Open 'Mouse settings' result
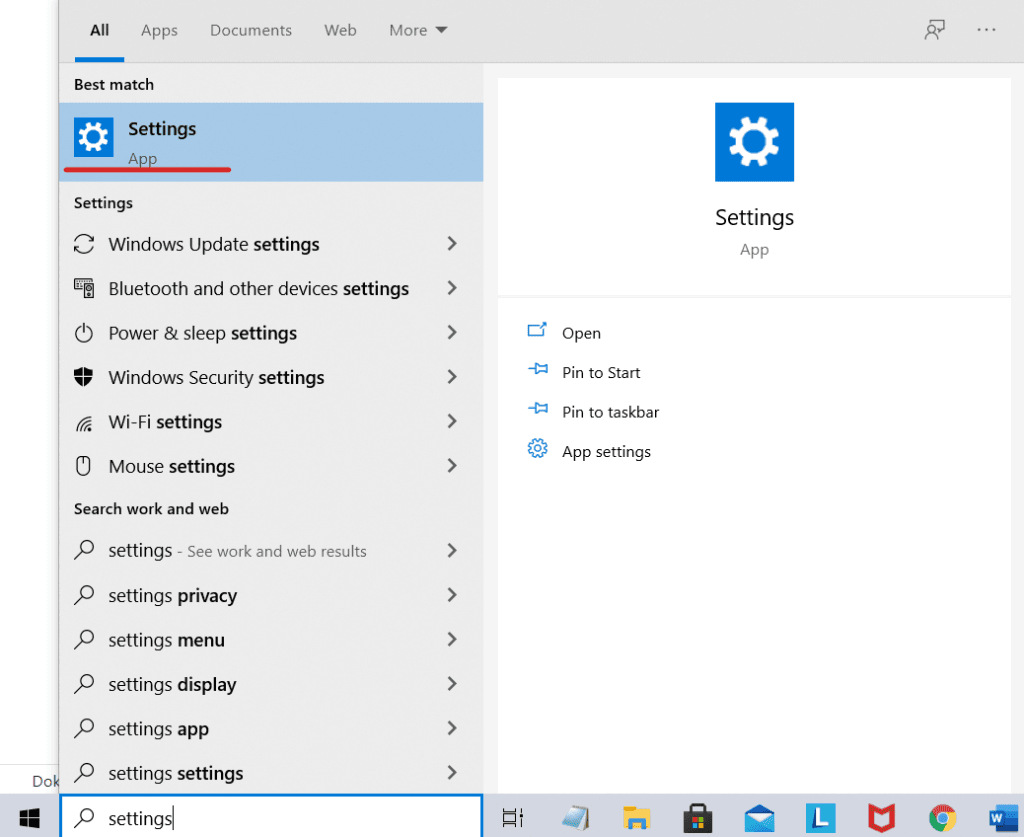The width and height of the screenshot is (1024, 837). click(x=271, y=466)
